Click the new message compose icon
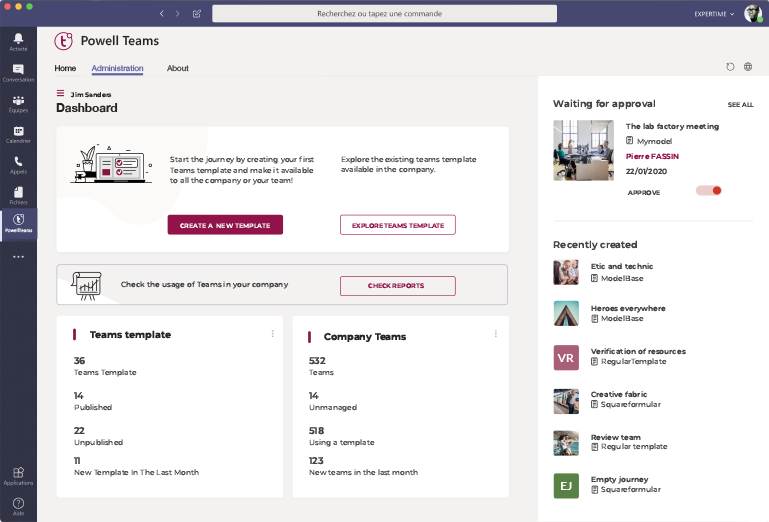The height and width of the screenshot is (522, 769). pos(197,14)
